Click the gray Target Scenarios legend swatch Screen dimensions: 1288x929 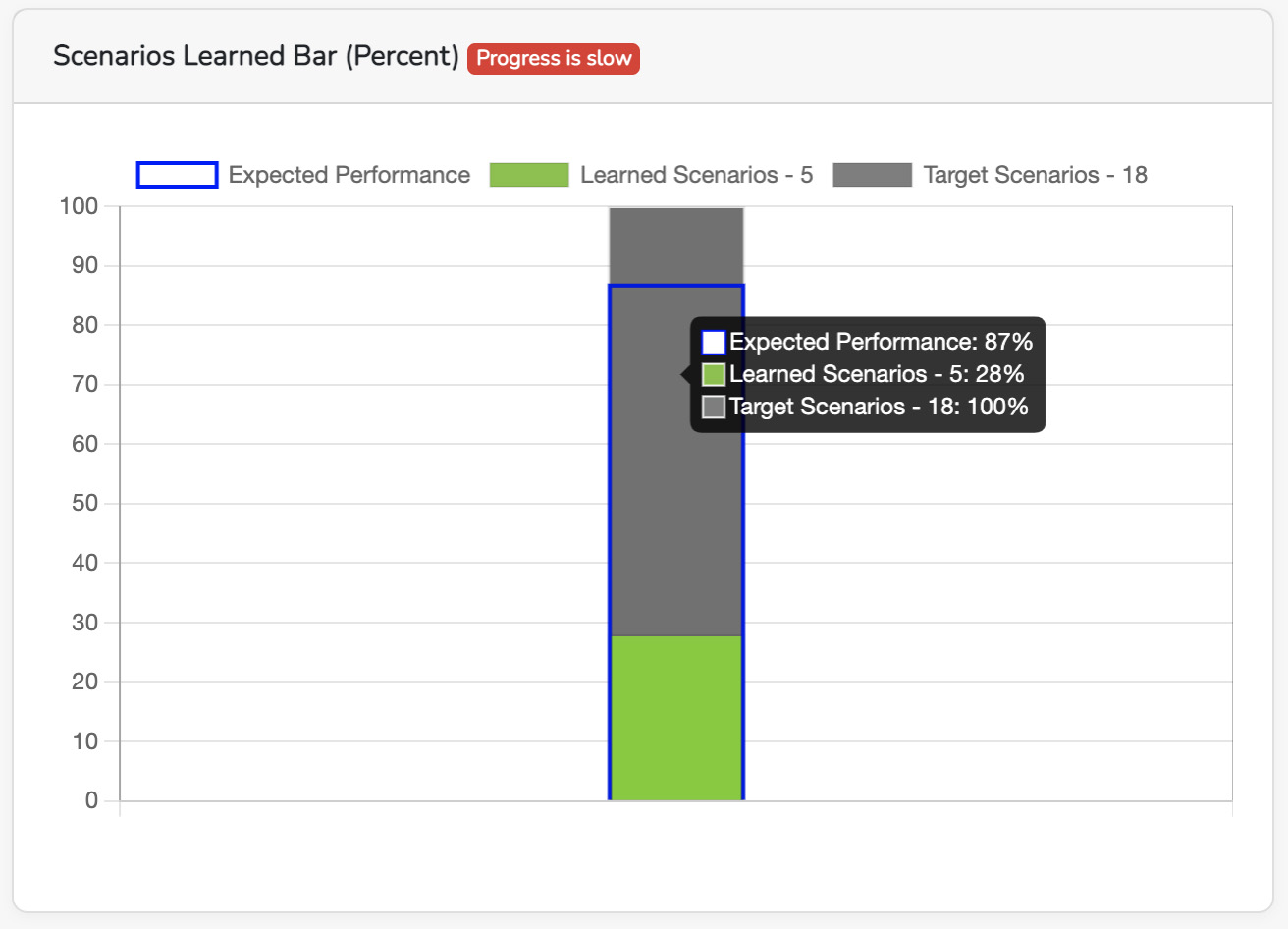point(872,175)
